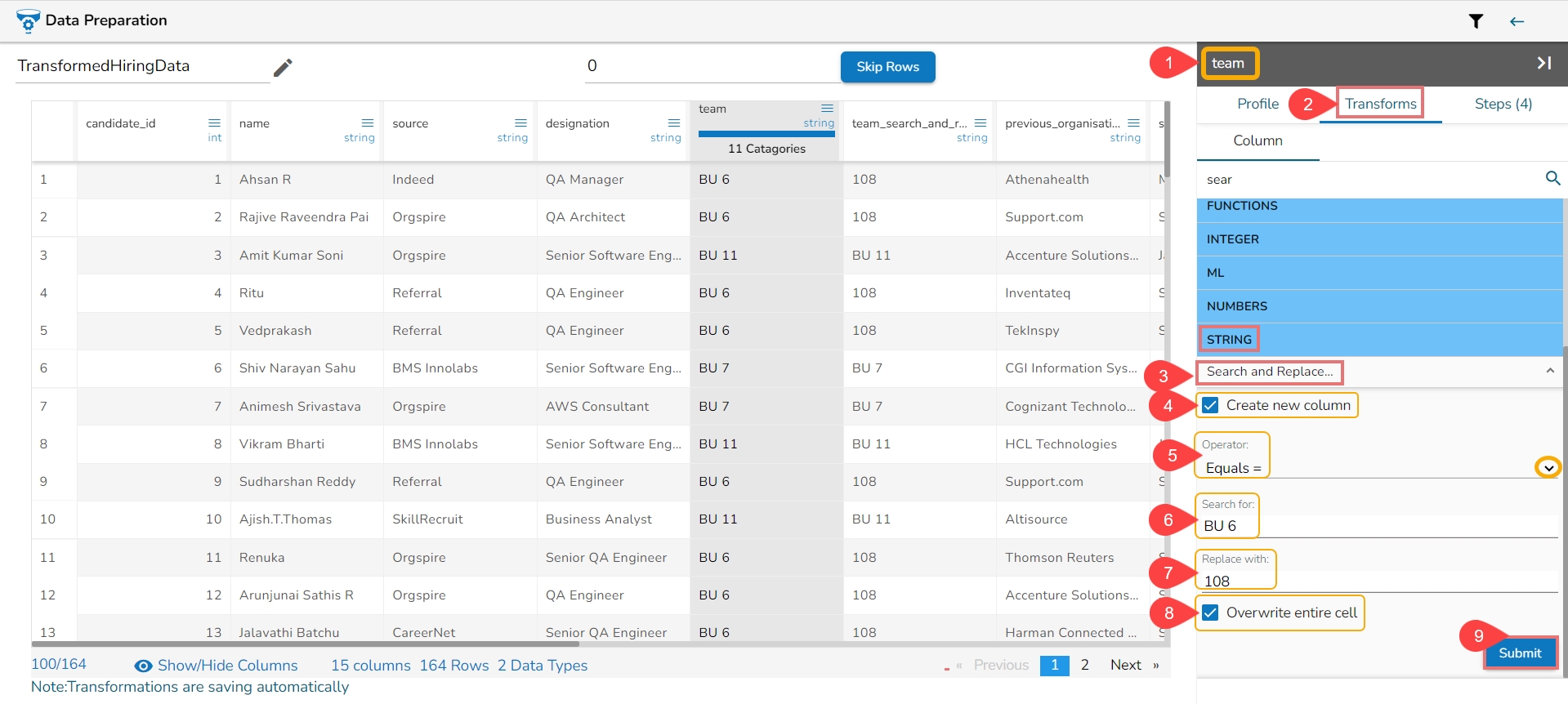Jump to first page with « arrow
This screenshot has width=1568, height=704.
pos(959,665)
